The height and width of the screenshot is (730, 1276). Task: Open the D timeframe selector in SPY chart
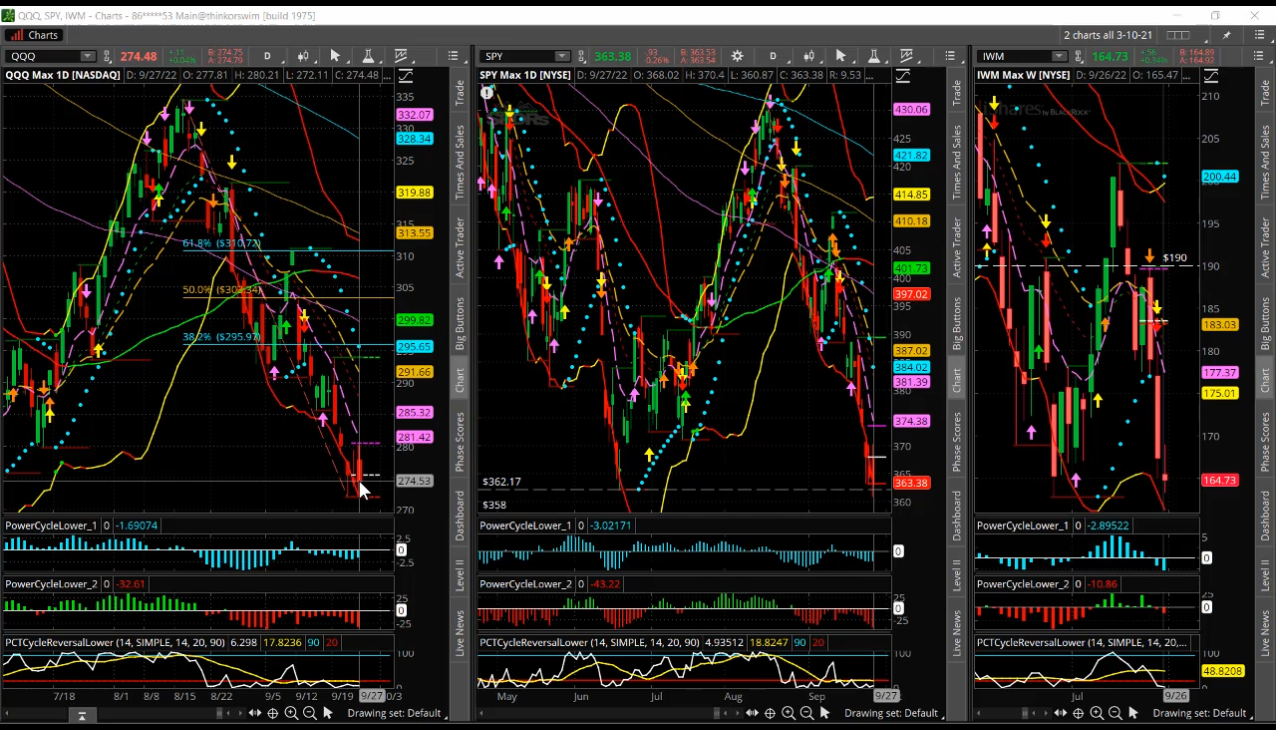click(773, 56)
